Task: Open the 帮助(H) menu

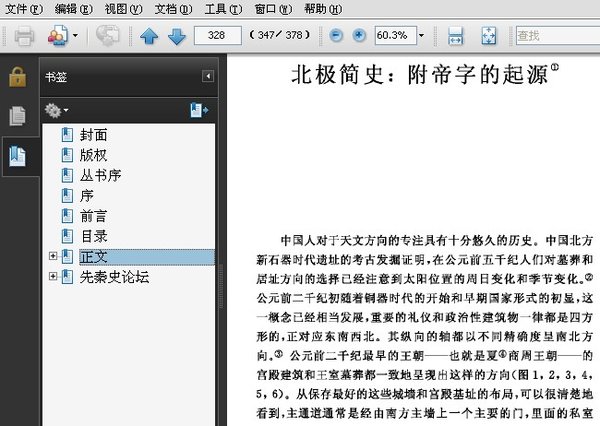Action: 323,8
